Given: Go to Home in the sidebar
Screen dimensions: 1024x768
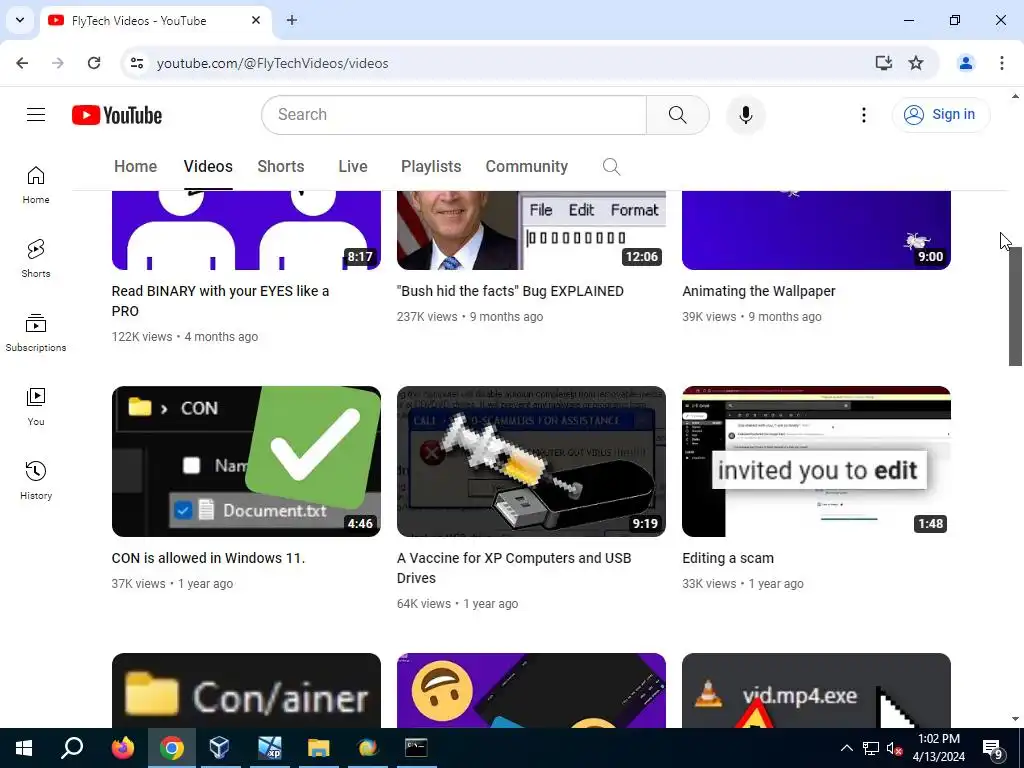Looking at the screenshot, I should (36, 185).
